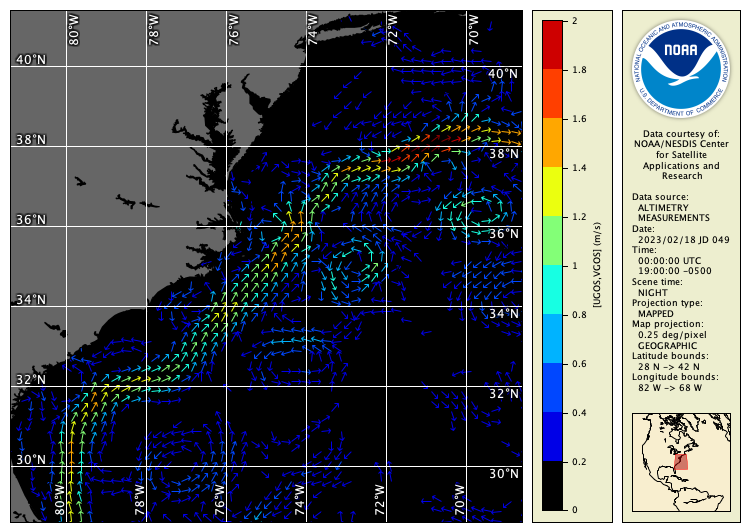Pick the orange 1.4–1.6 colorbar segment
The height and width of the screenshot is (532, 750).
pyautogui.click(x=552, y=143)
